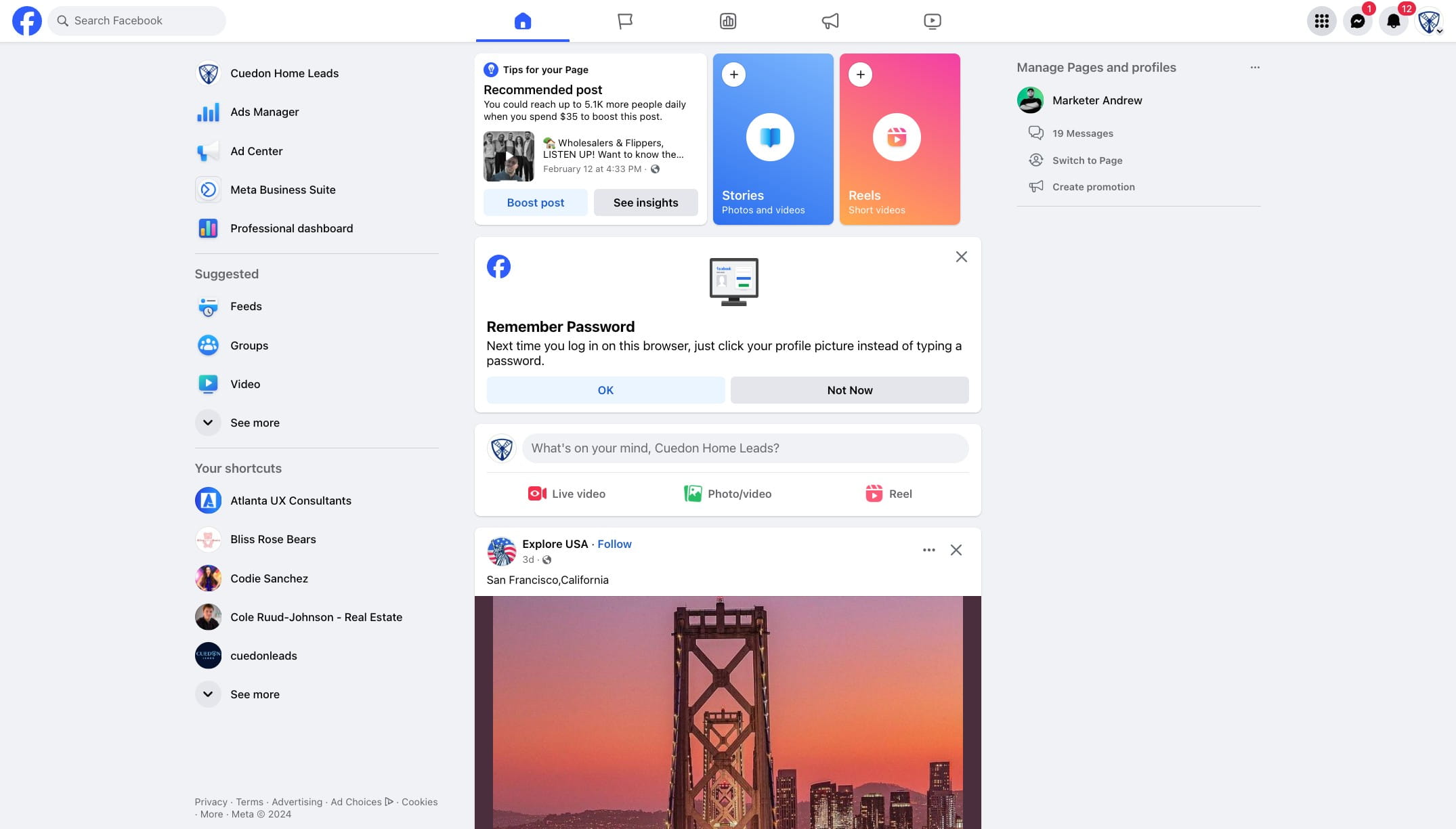Image resolution: width=1456 pixels, height=829 pixels.
Task: Open the Video icon in Suggested list
Action: tap(208, 384)
